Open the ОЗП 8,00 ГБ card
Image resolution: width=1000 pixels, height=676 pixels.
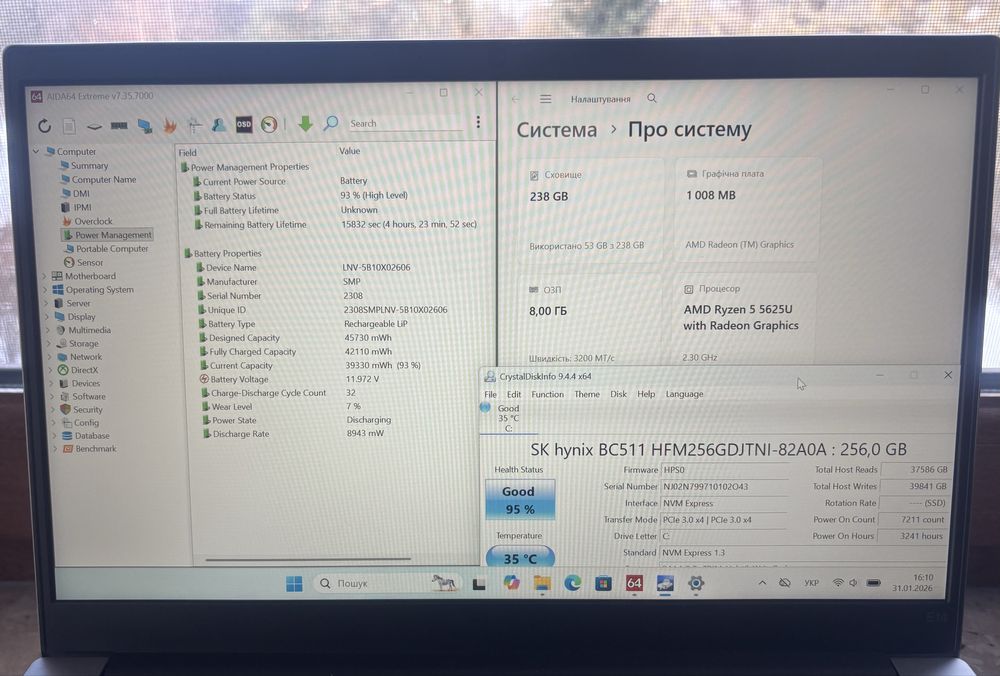click(590, 320)
